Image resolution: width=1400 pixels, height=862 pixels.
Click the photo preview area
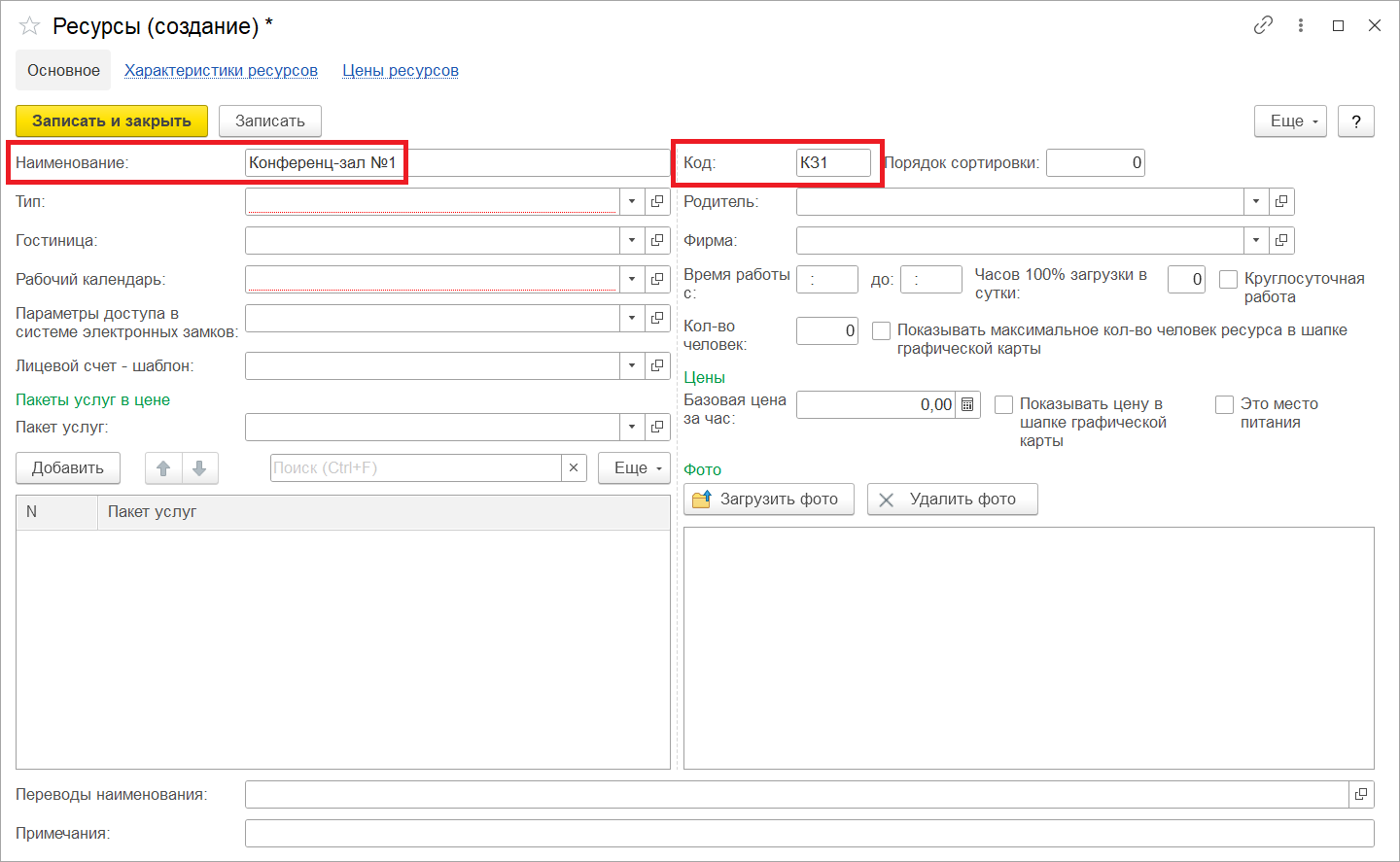[1029, 648]
